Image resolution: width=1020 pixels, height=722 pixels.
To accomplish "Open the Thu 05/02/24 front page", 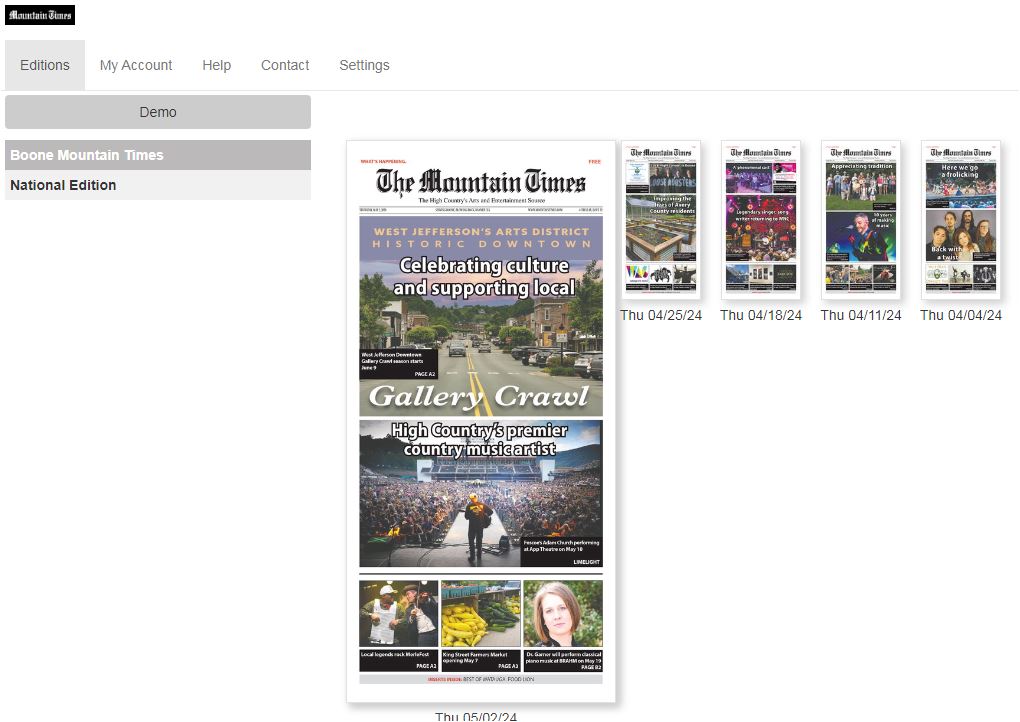I will point(481,421).
